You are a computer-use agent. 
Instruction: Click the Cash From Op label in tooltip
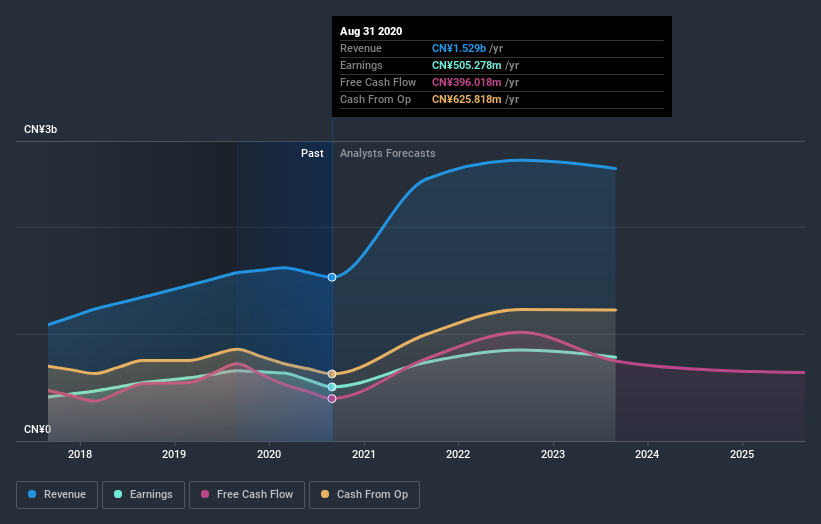point(375,99)
